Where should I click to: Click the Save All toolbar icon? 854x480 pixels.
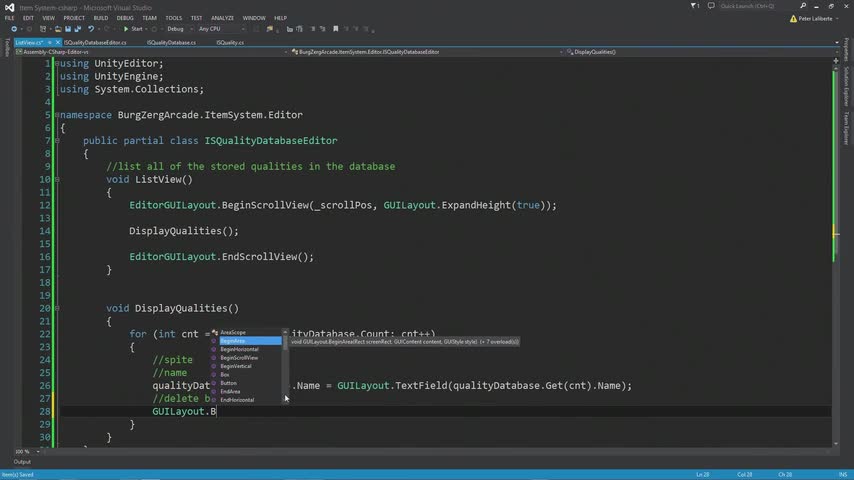tap(78, 29)
